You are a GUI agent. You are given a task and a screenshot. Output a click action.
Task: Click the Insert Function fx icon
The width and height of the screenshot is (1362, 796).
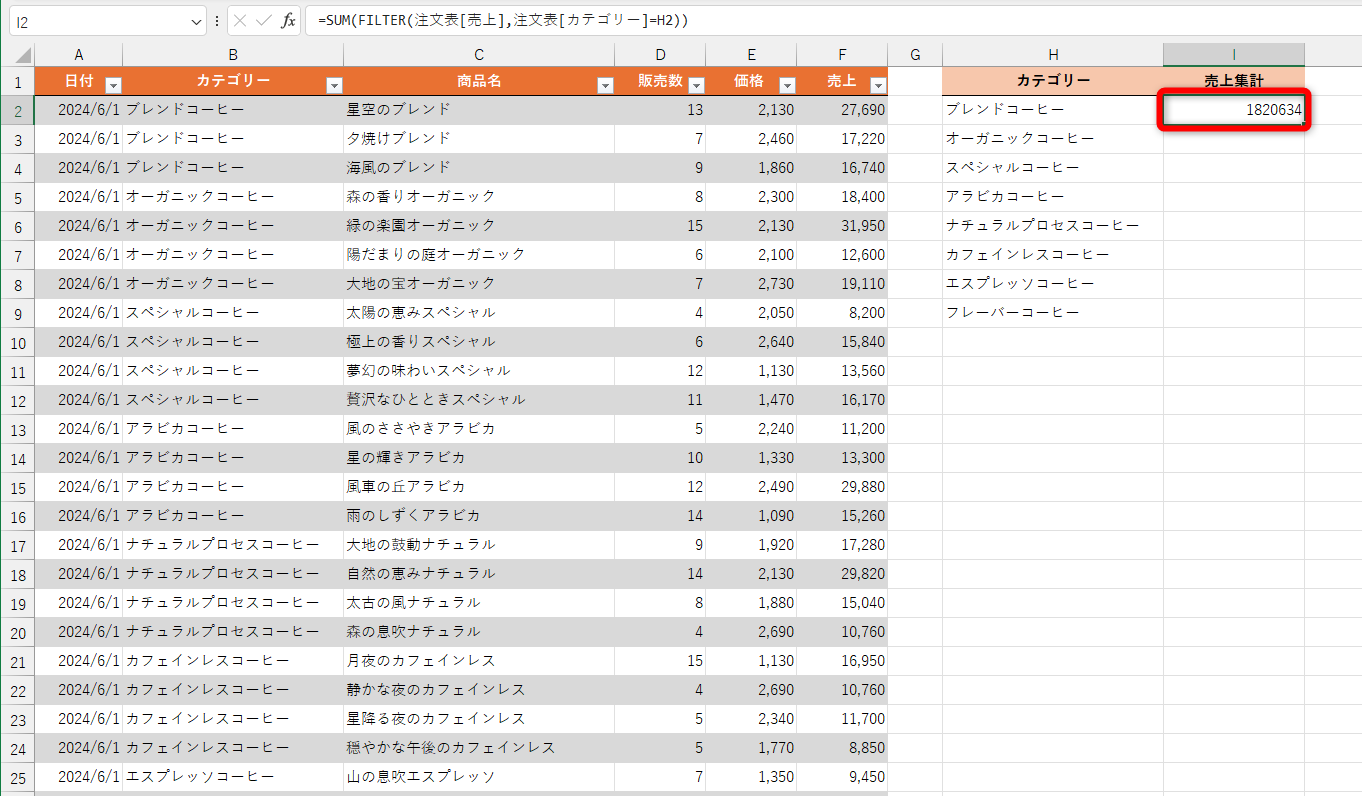(288, 20)
